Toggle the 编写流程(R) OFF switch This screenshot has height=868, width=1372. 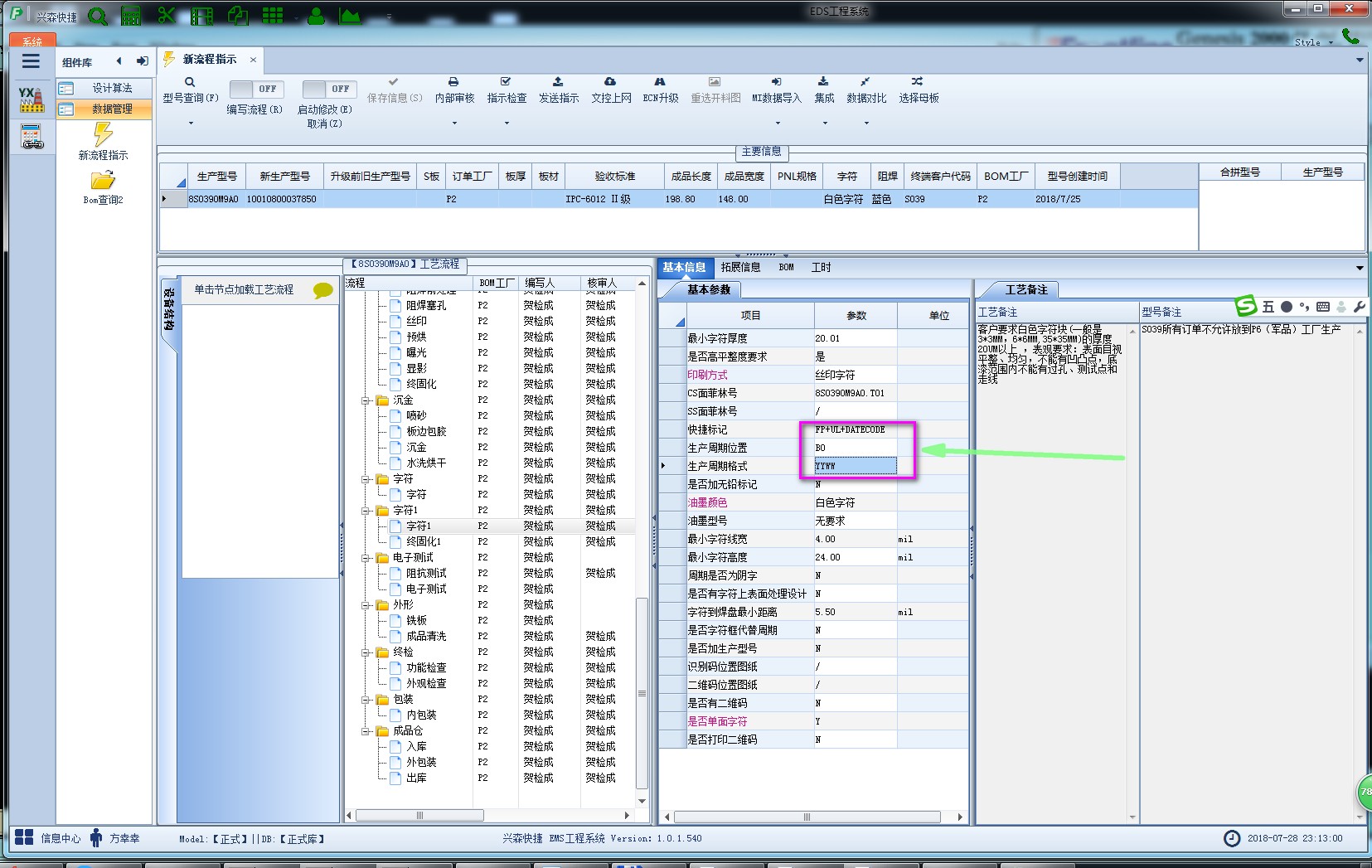[256, 89]
